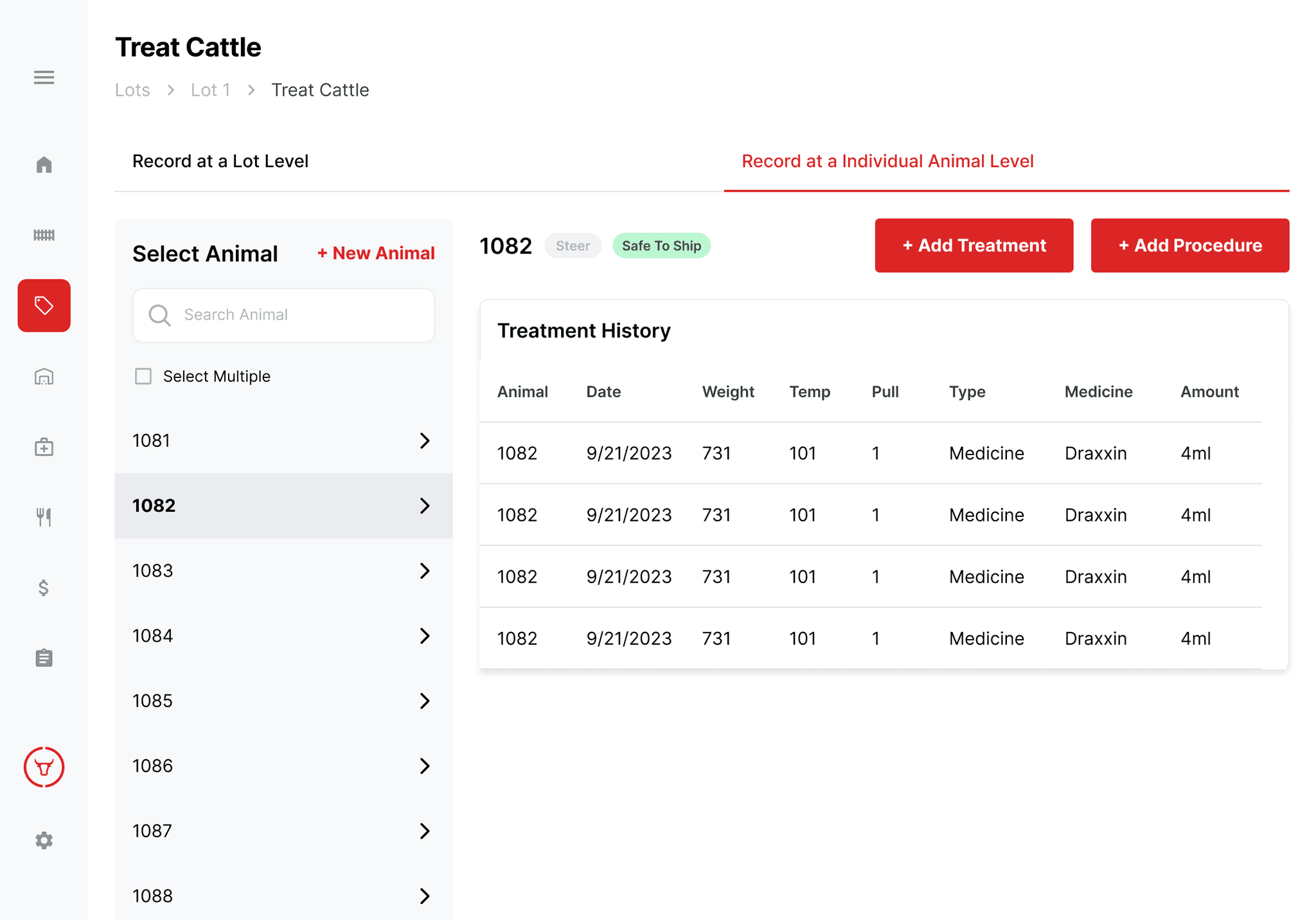Click the red tag sidebar icon
The height and width of the screenshot is (920, 1316).
tap(44, 305)
